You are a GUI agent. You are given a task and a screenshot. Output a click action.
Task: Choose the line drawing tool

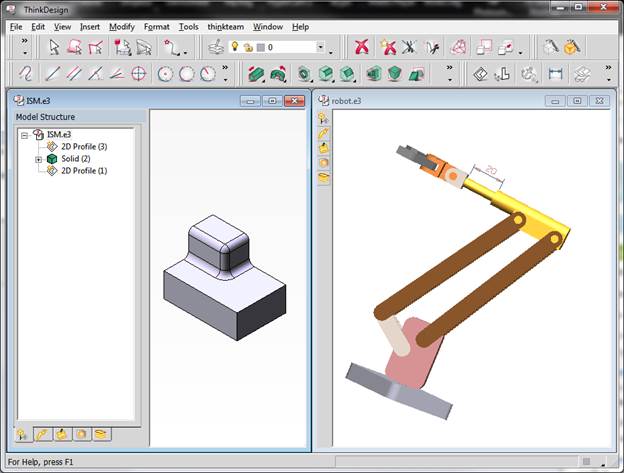53,74
